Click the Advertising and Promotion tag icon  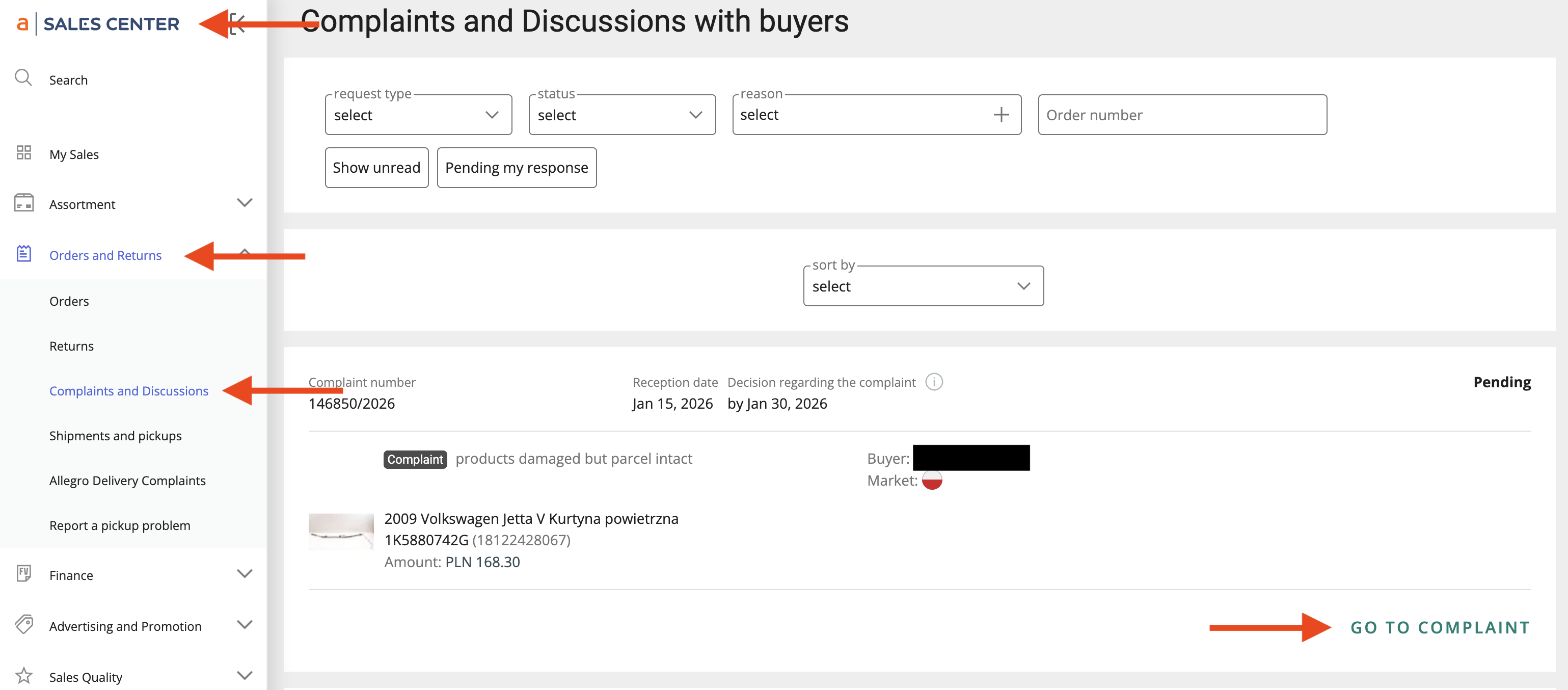(24, 624)
